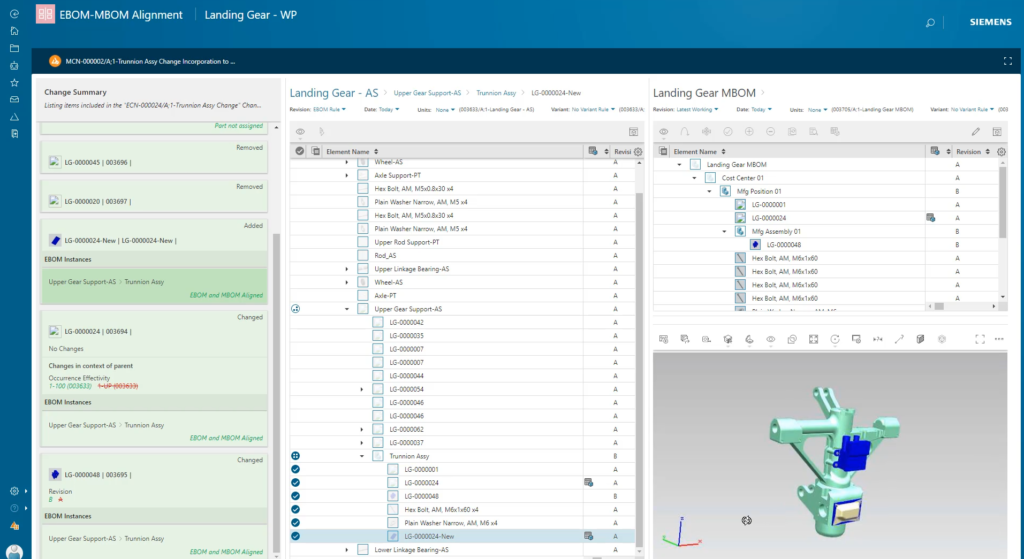
Task: Toggle the check mark for LG-0000048 EBOM row
Action: click(x=295, y=496)
